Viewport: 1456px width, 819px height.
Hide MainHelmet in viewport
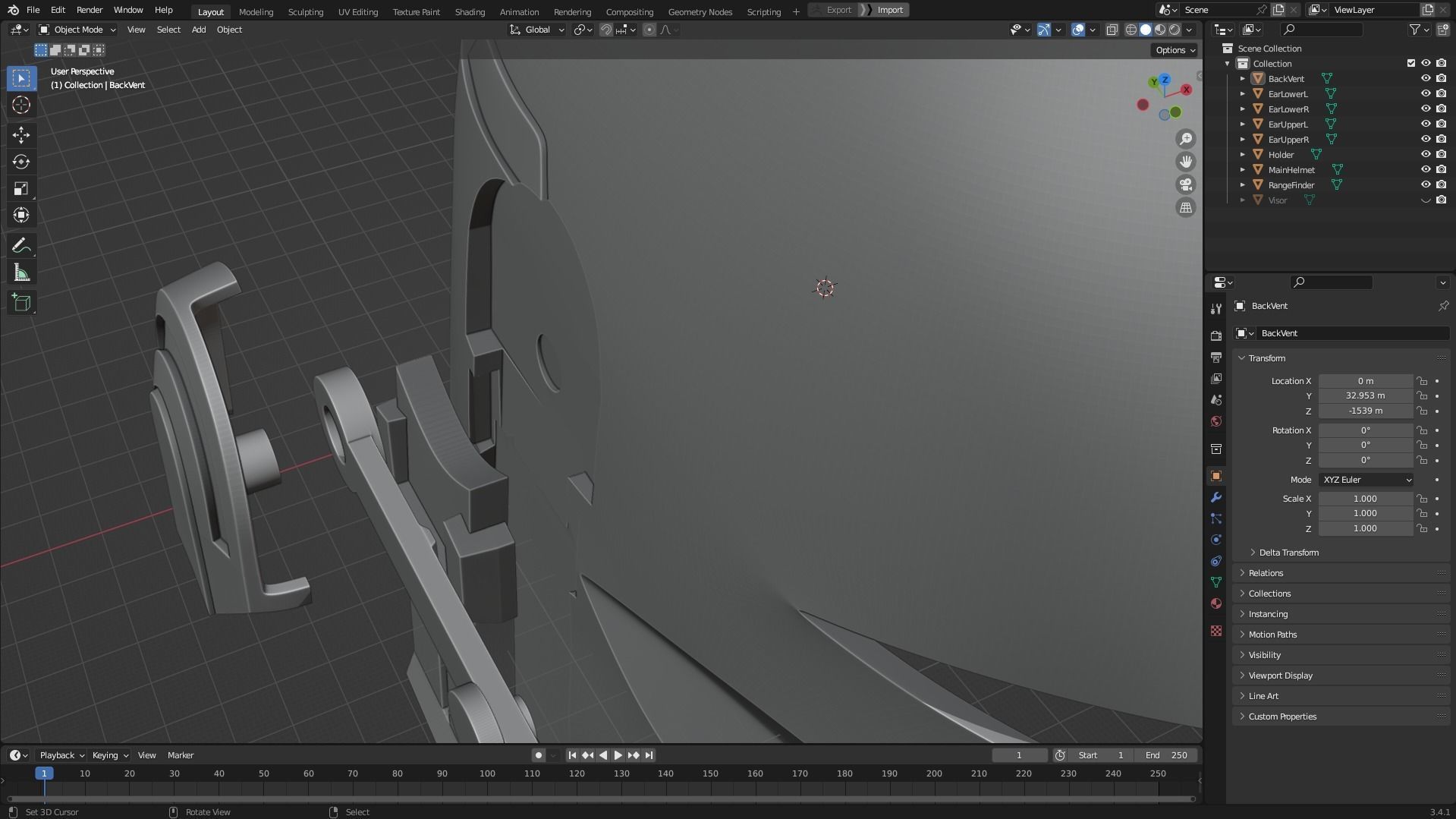(x=1426, y=169)
